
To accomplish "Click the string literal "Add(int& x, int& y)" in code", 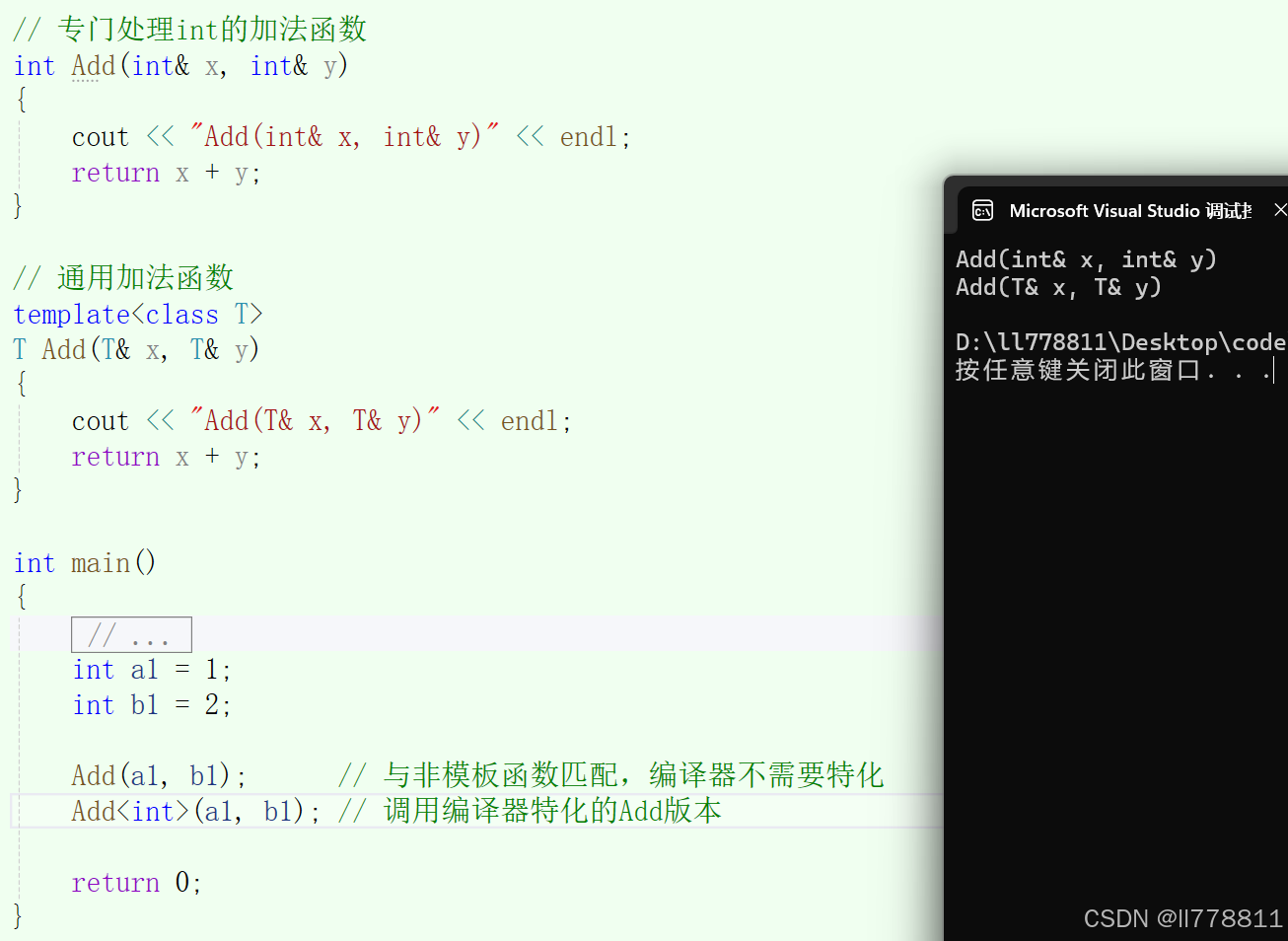I will 344,137.
